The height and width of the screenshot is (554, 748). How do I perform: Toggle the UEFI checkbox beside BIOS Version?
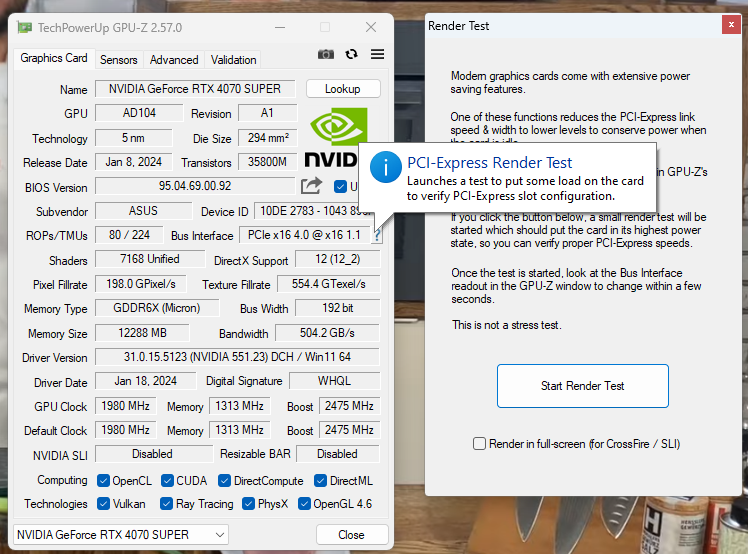pyautogui.click(x=340, y=187)
